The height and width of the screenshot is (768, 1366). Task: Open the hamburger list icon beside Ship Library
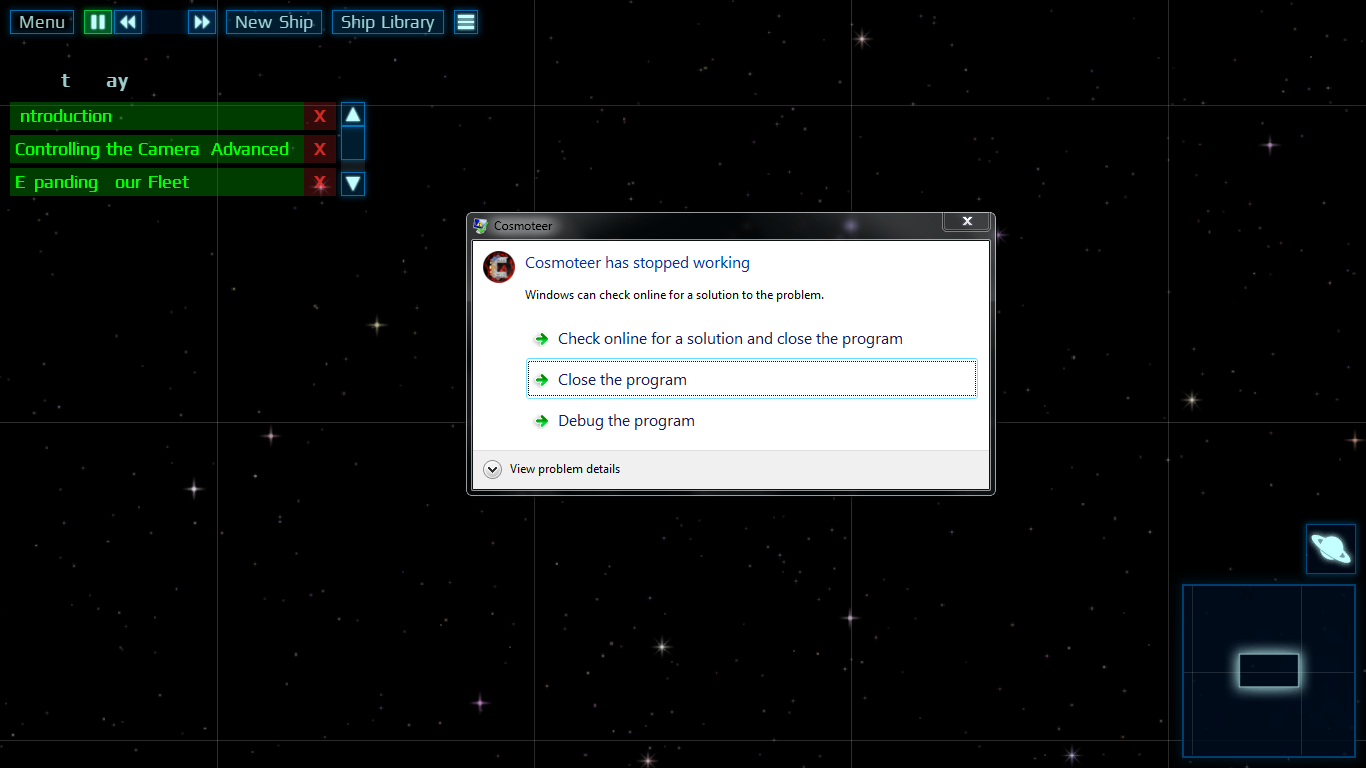[x=465, y=21]
